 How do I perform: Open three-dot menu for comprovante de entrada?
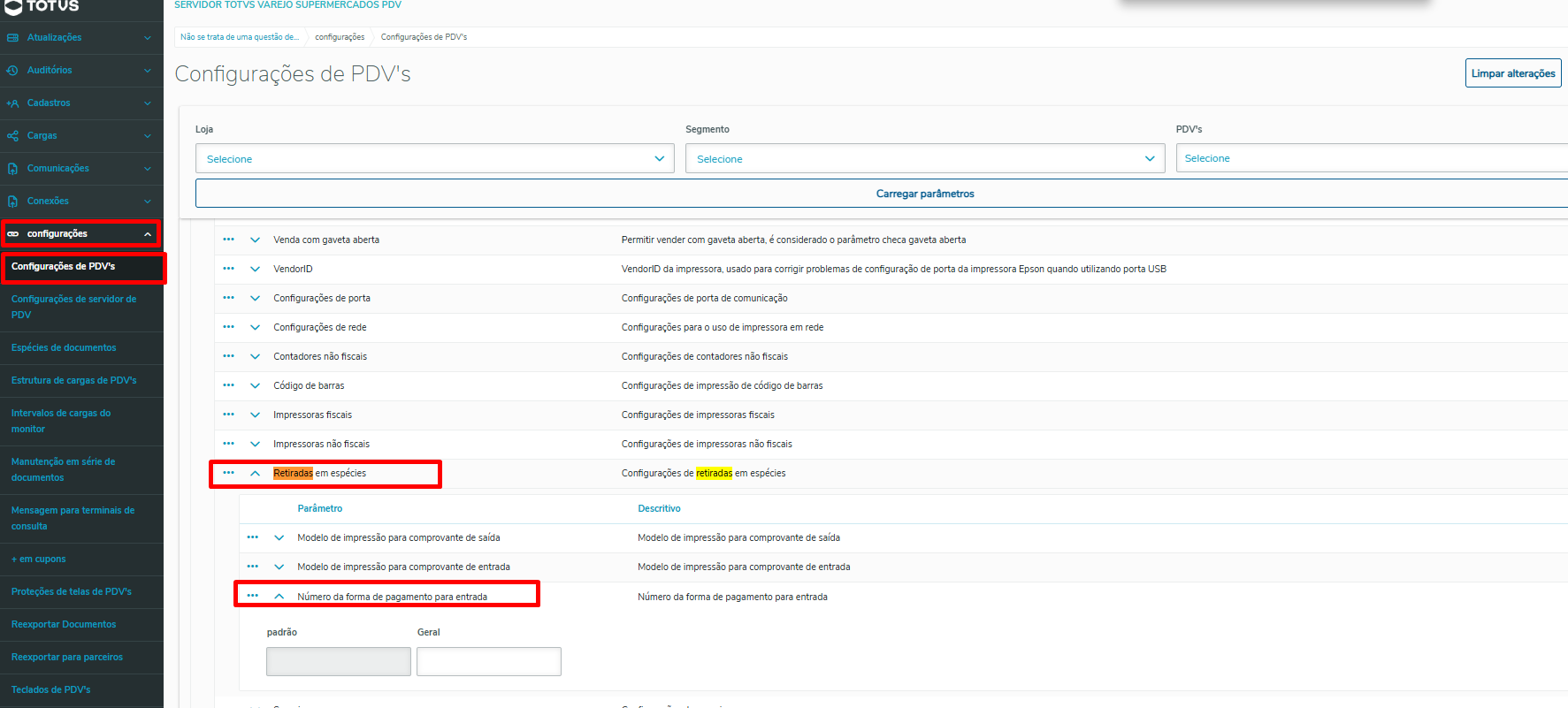253,567
